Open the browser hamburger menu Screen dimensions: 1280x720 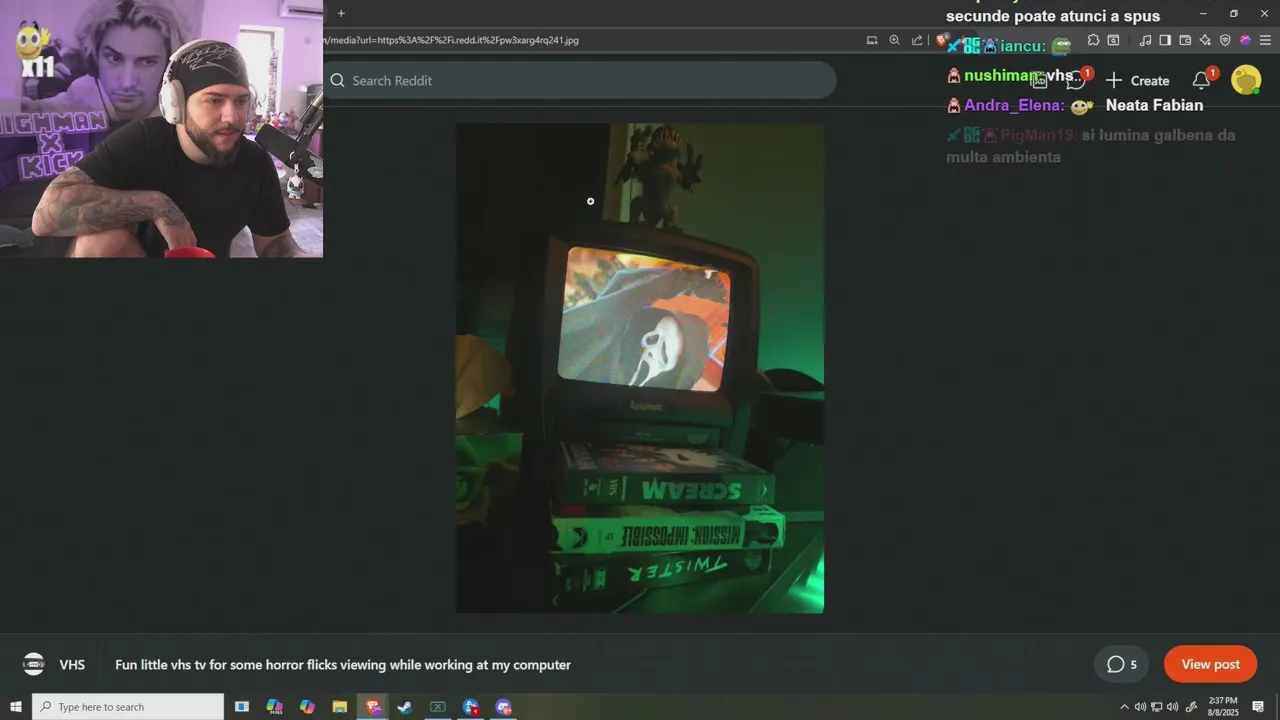pyautogui.click(x=1265, y=40)
